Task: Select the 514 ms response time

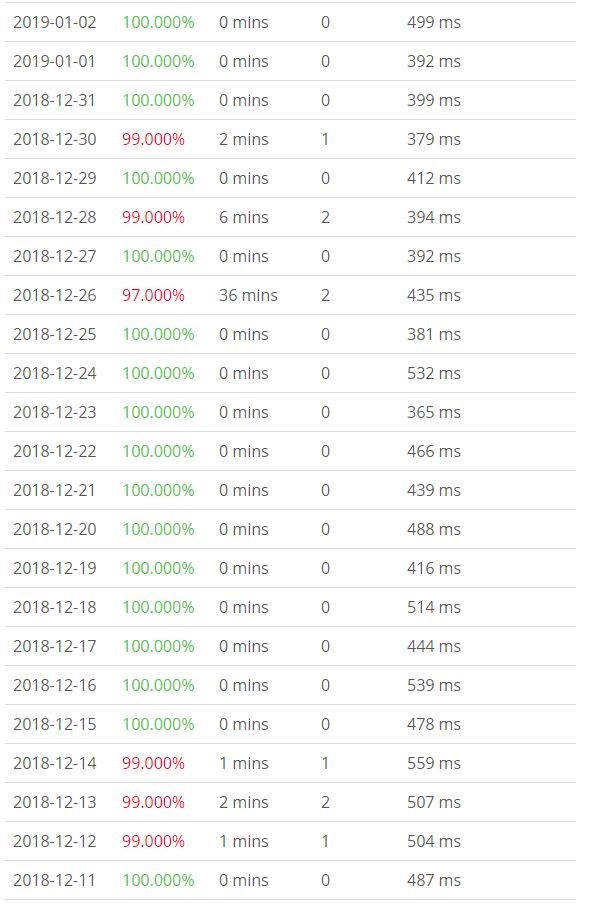Action: pyautogui.click(x=434, y=607)
